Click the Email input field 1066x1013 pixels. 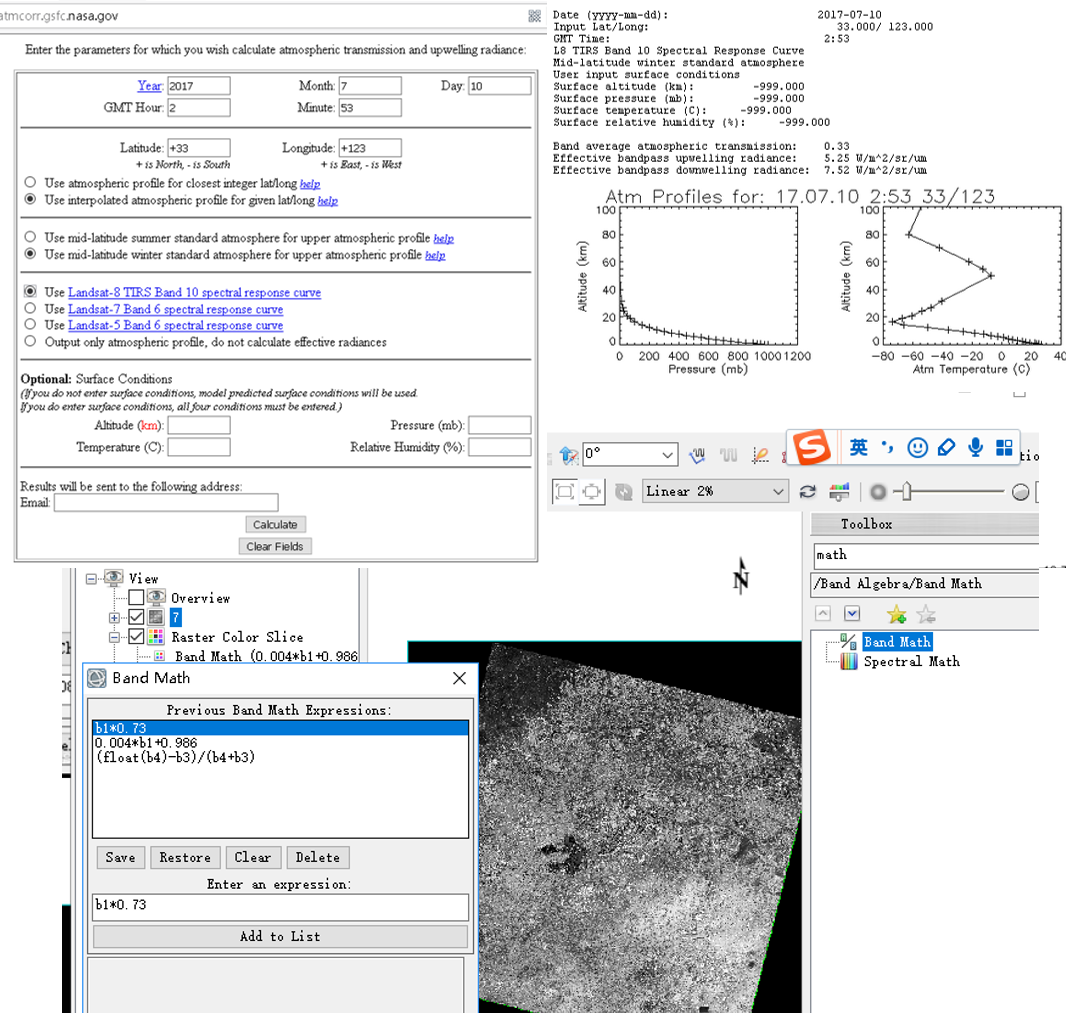[166, 502]
